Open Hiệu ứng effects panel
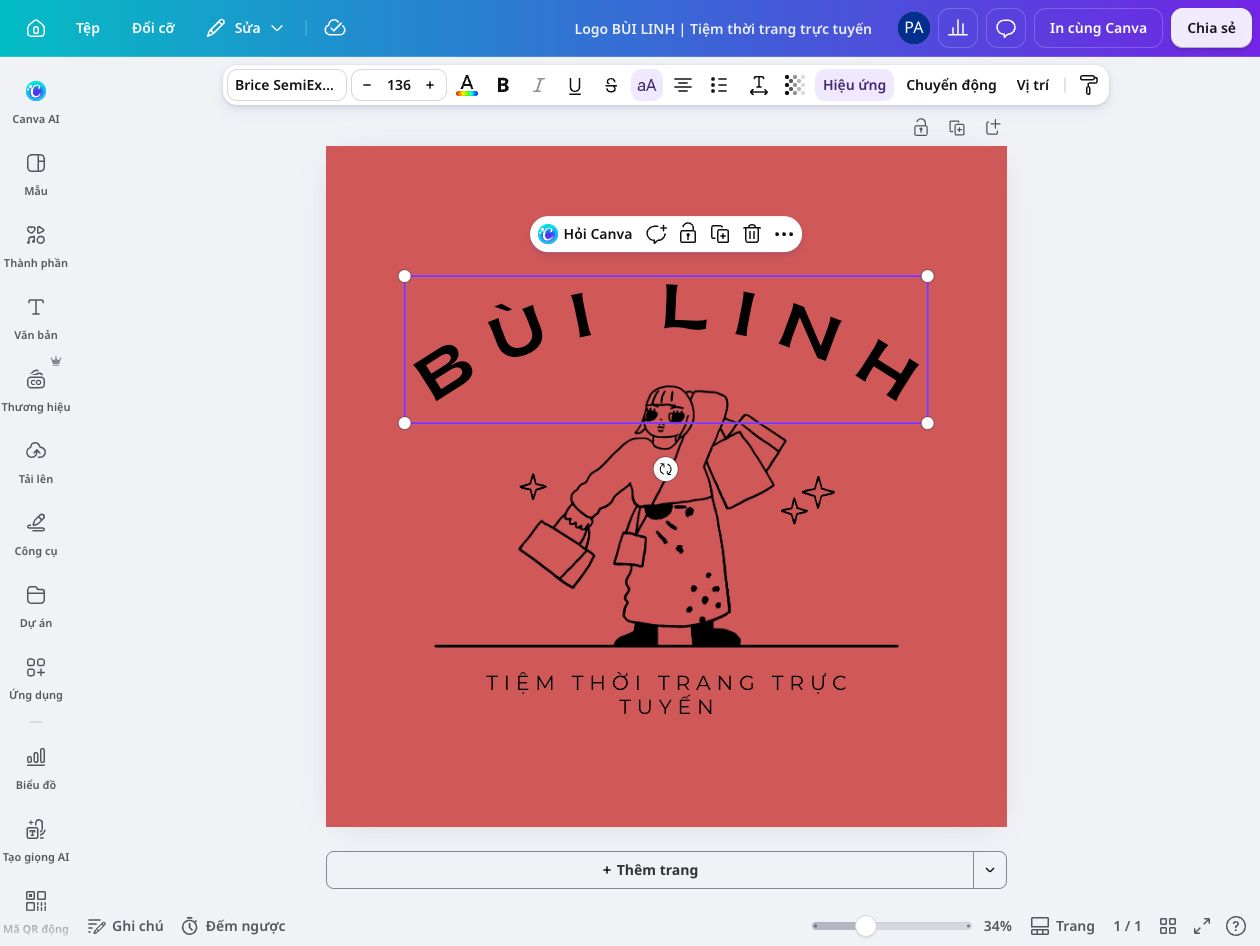1260x946 pixels. 854,85
